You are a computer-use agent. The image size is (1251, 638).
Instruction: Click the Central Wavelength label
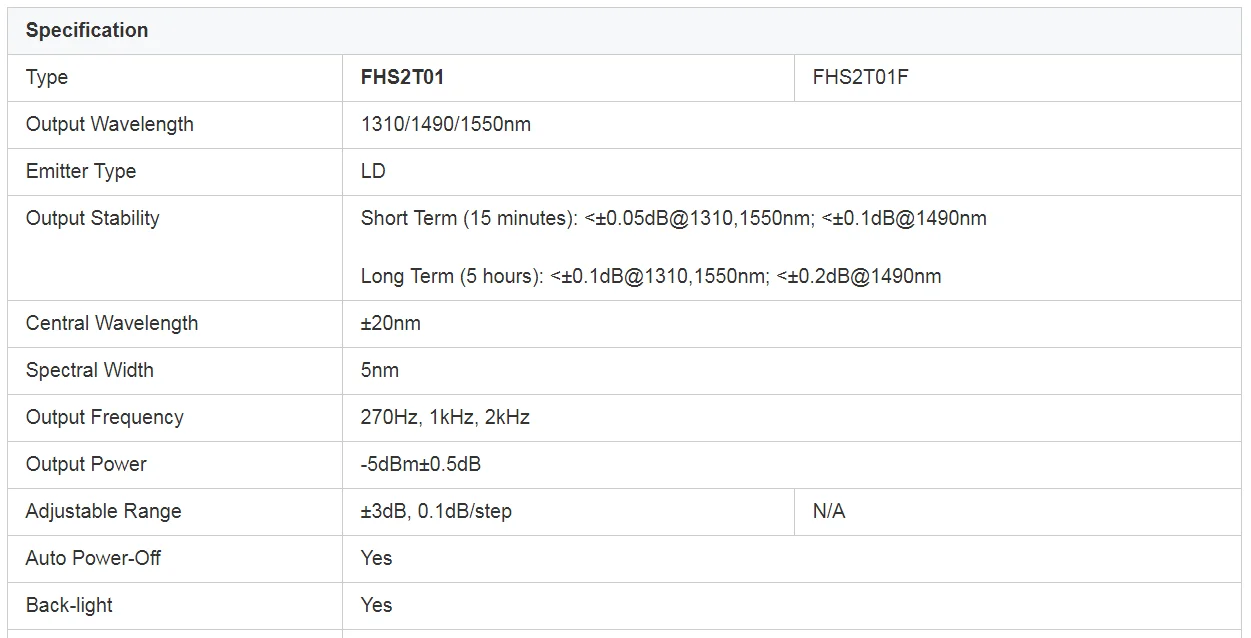tap(112, 323)
